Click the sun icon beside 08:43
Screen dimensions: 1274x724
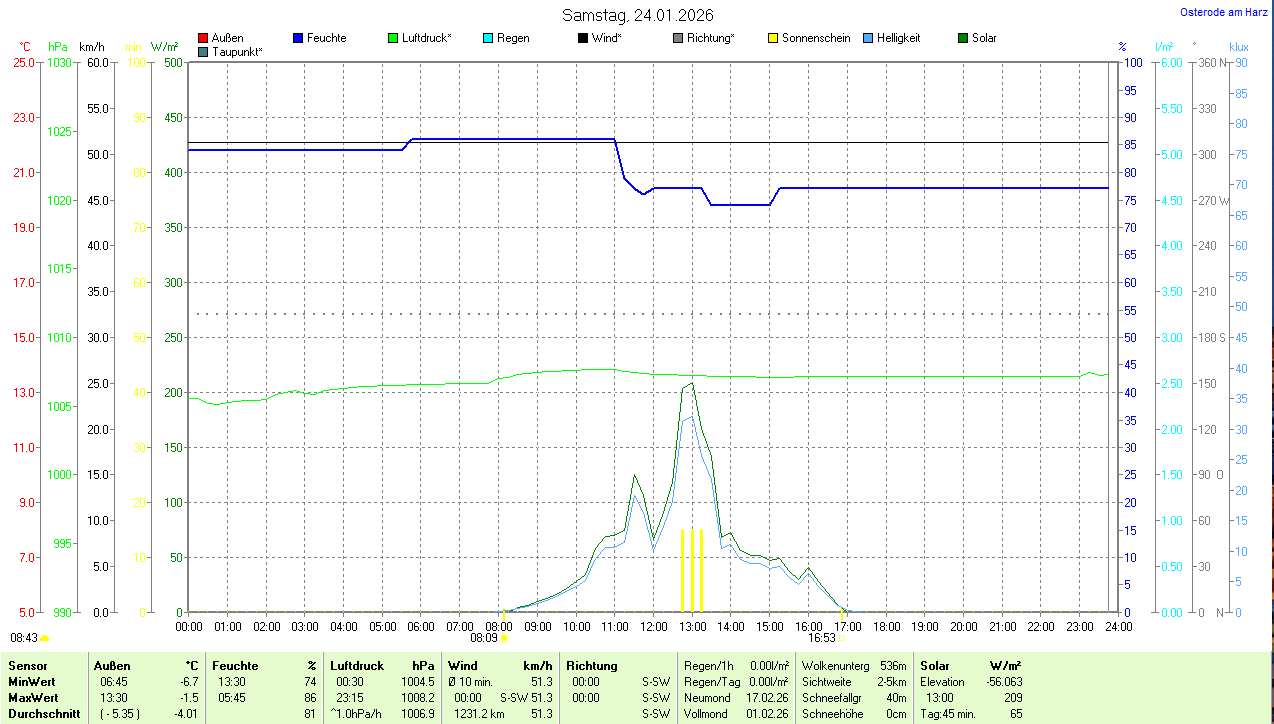click(x=44, y=637)
